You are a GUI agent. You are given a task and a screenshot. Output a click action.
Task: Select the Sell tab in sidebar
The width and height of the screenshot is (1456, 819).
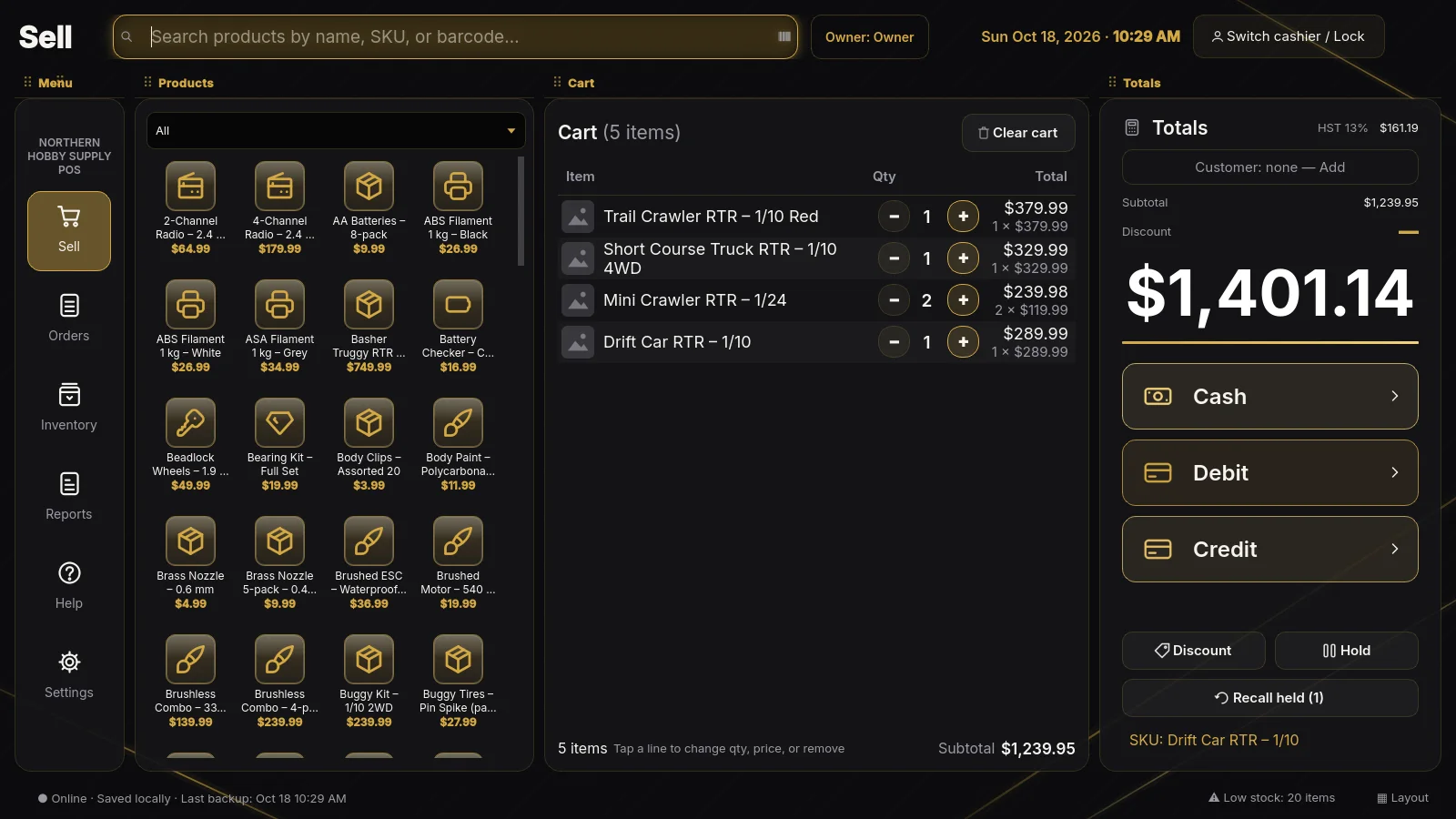pyautogui.click(x=69, y=231)
